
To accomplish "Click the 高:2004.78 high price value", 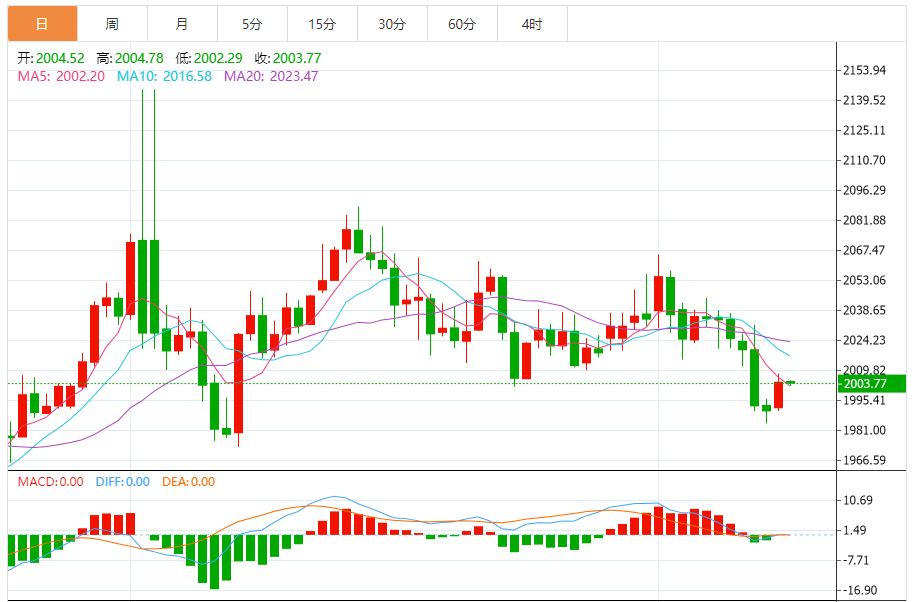I will coord(130,58).
